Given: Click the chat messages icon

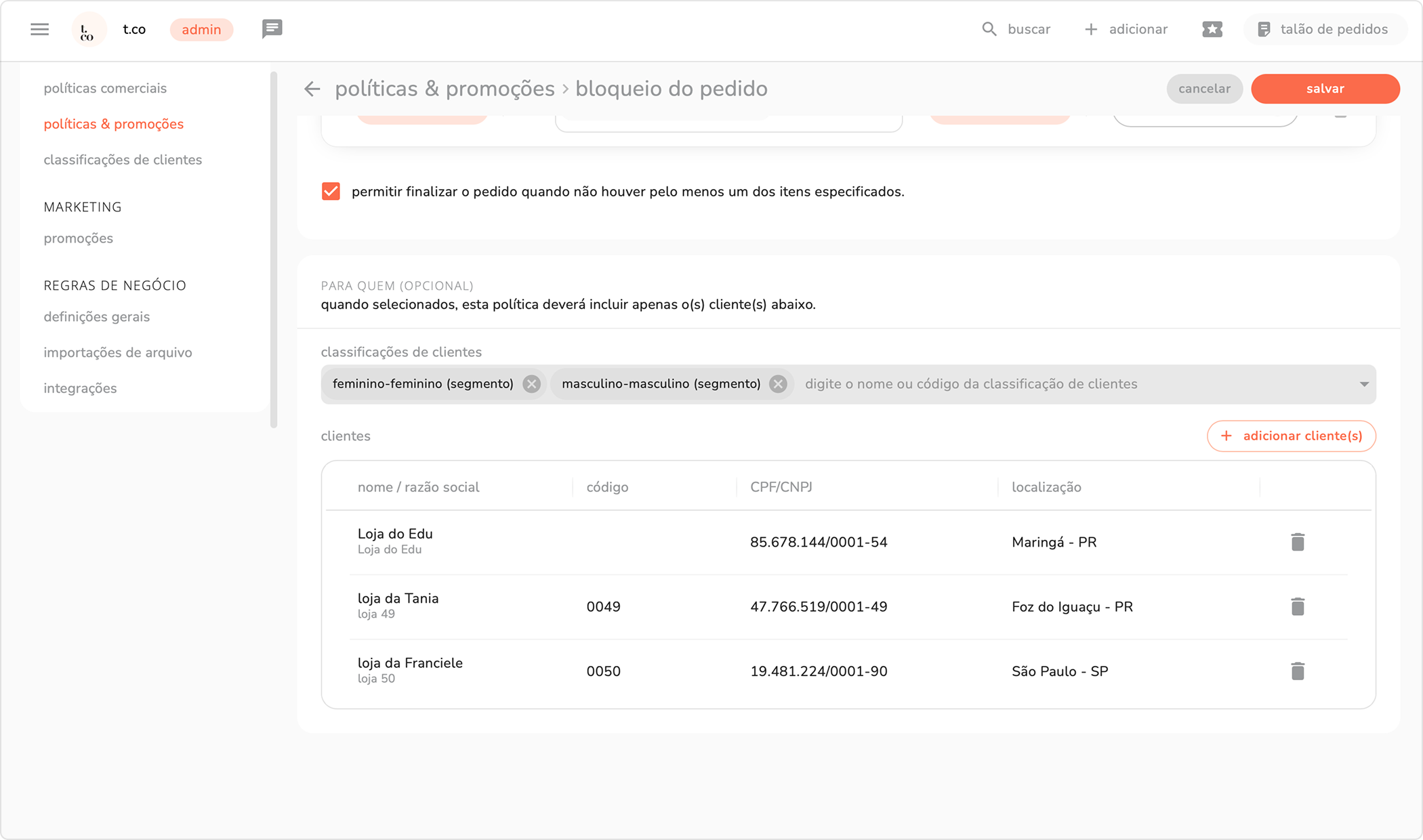Looking at the screenshot, I should pos(272,29).
